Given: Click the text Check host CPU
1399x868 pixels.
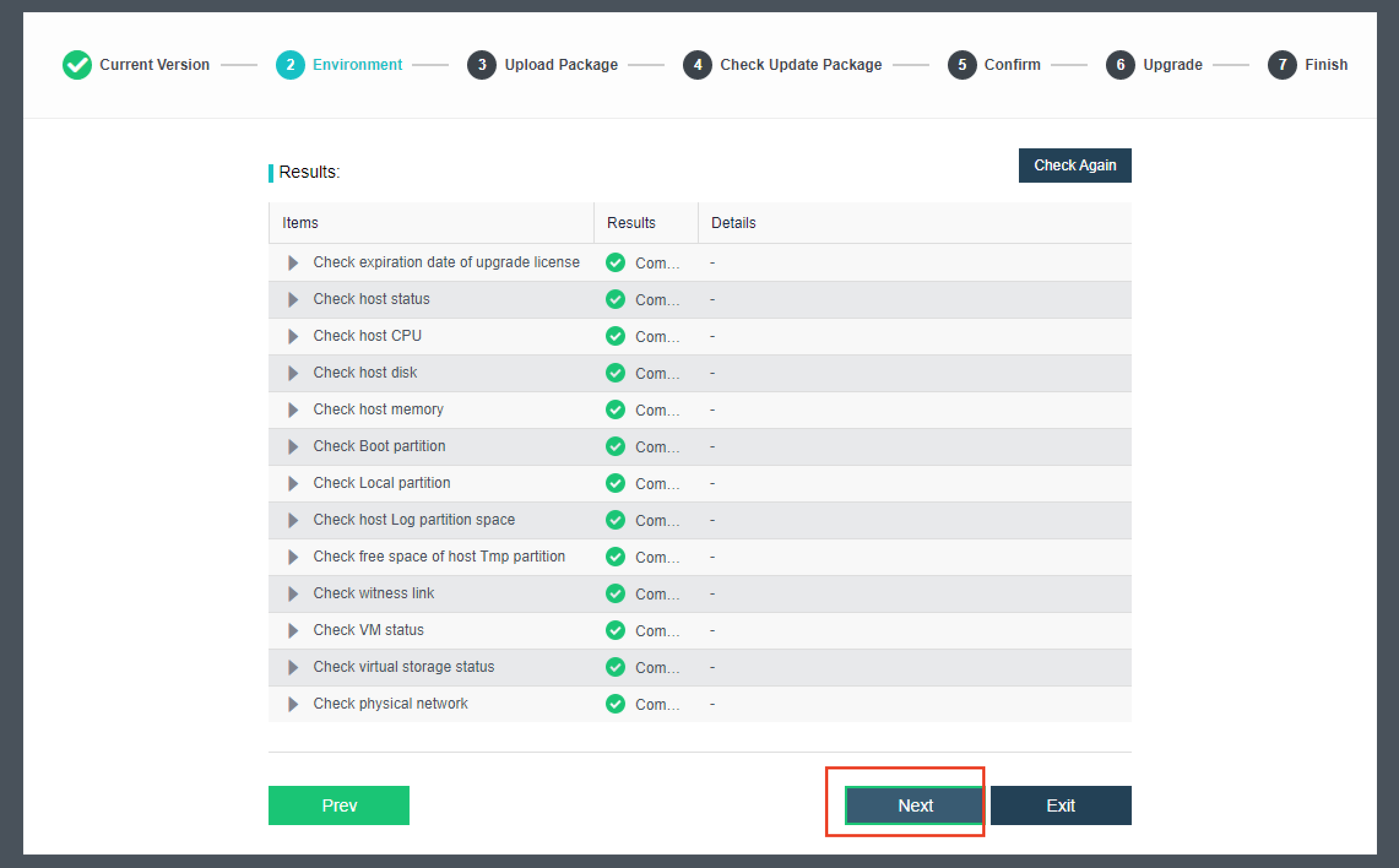Looking at the screenshot, I should click(x=367, y=336).
